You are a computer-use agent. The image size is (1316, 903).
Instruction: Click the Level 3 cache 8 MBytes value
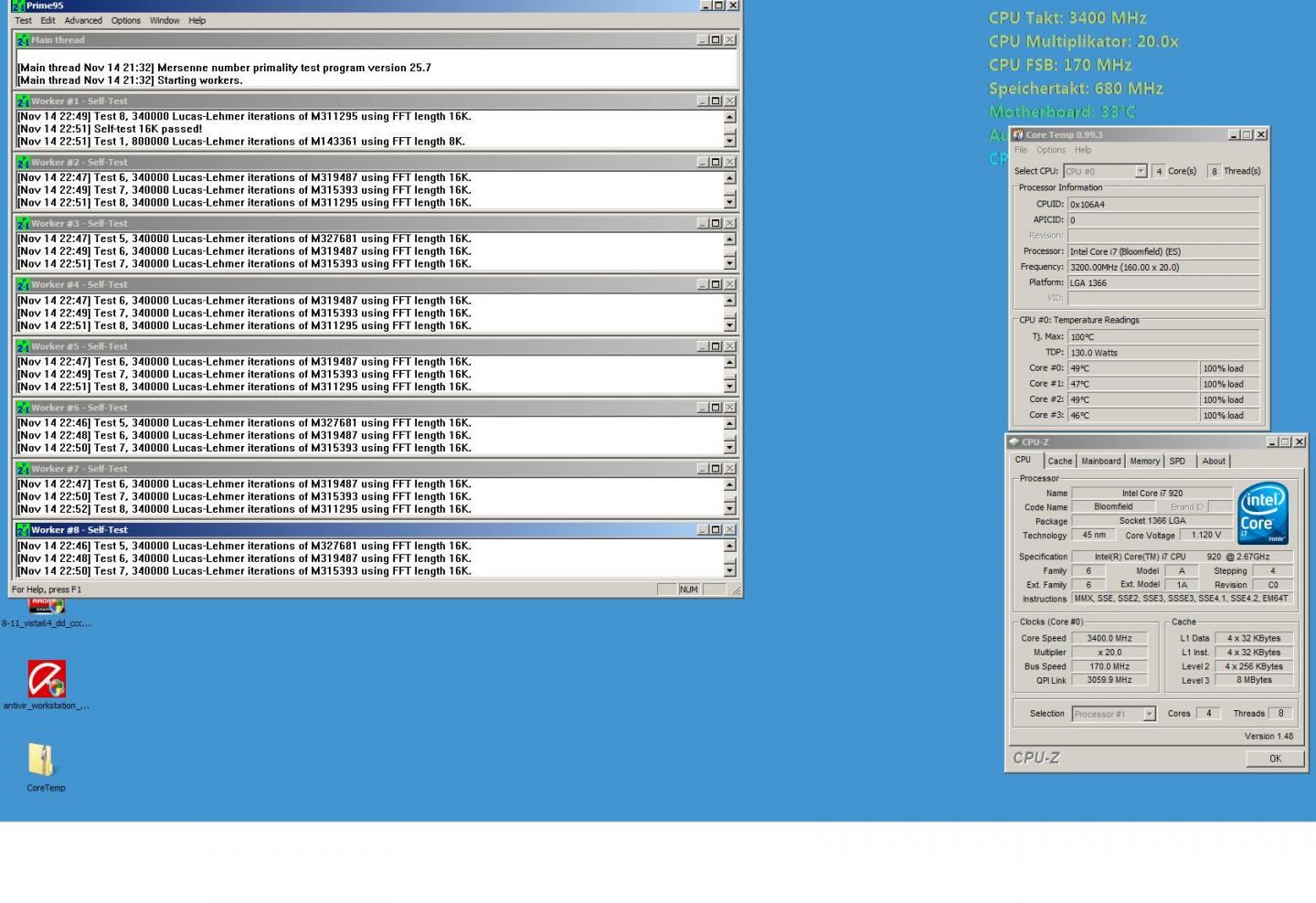pyautogui.click(x=1254, y=680)
